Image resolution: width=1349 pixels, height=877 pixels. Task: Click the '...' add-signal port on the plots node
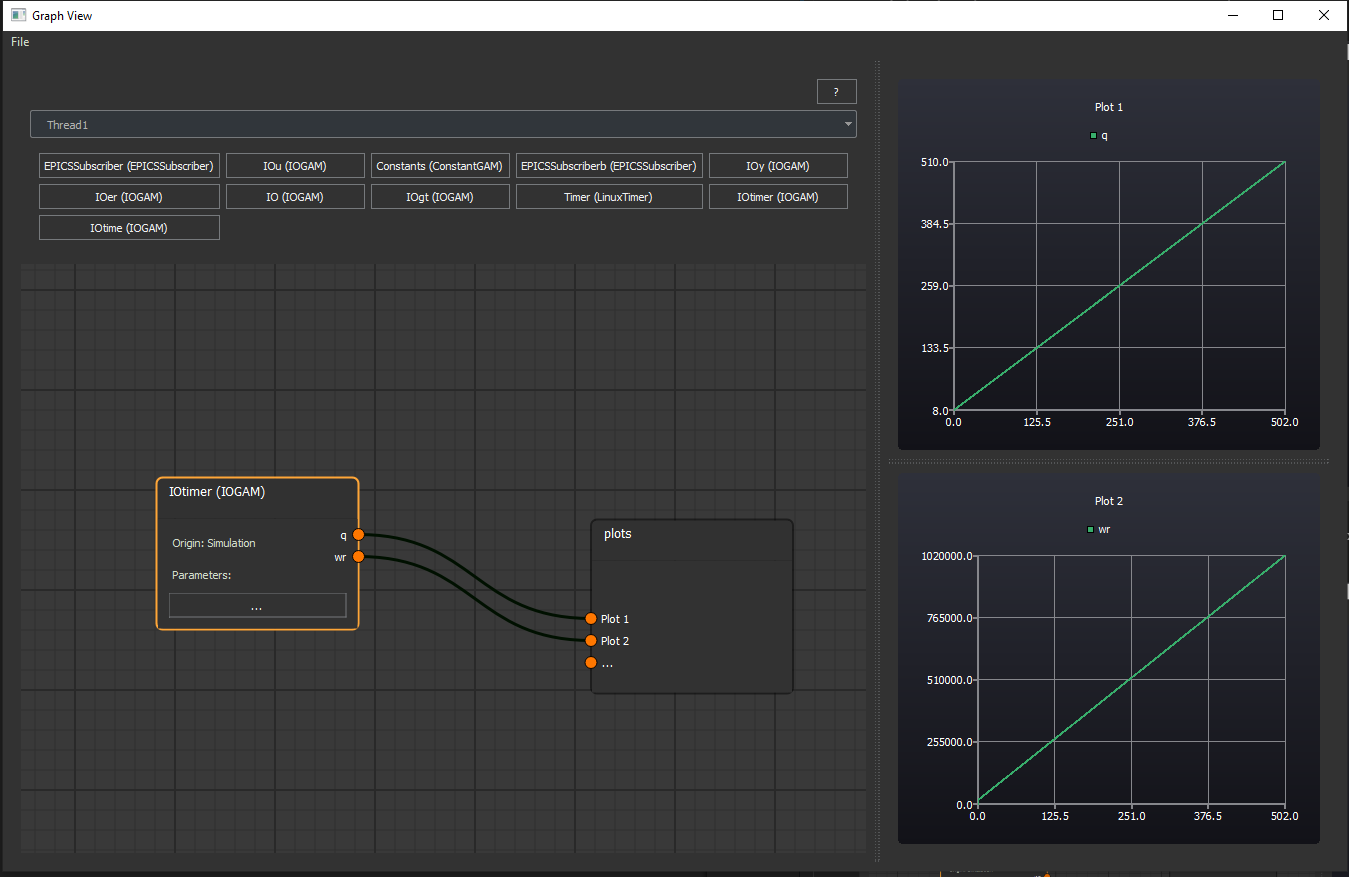[x=591, y=662]
